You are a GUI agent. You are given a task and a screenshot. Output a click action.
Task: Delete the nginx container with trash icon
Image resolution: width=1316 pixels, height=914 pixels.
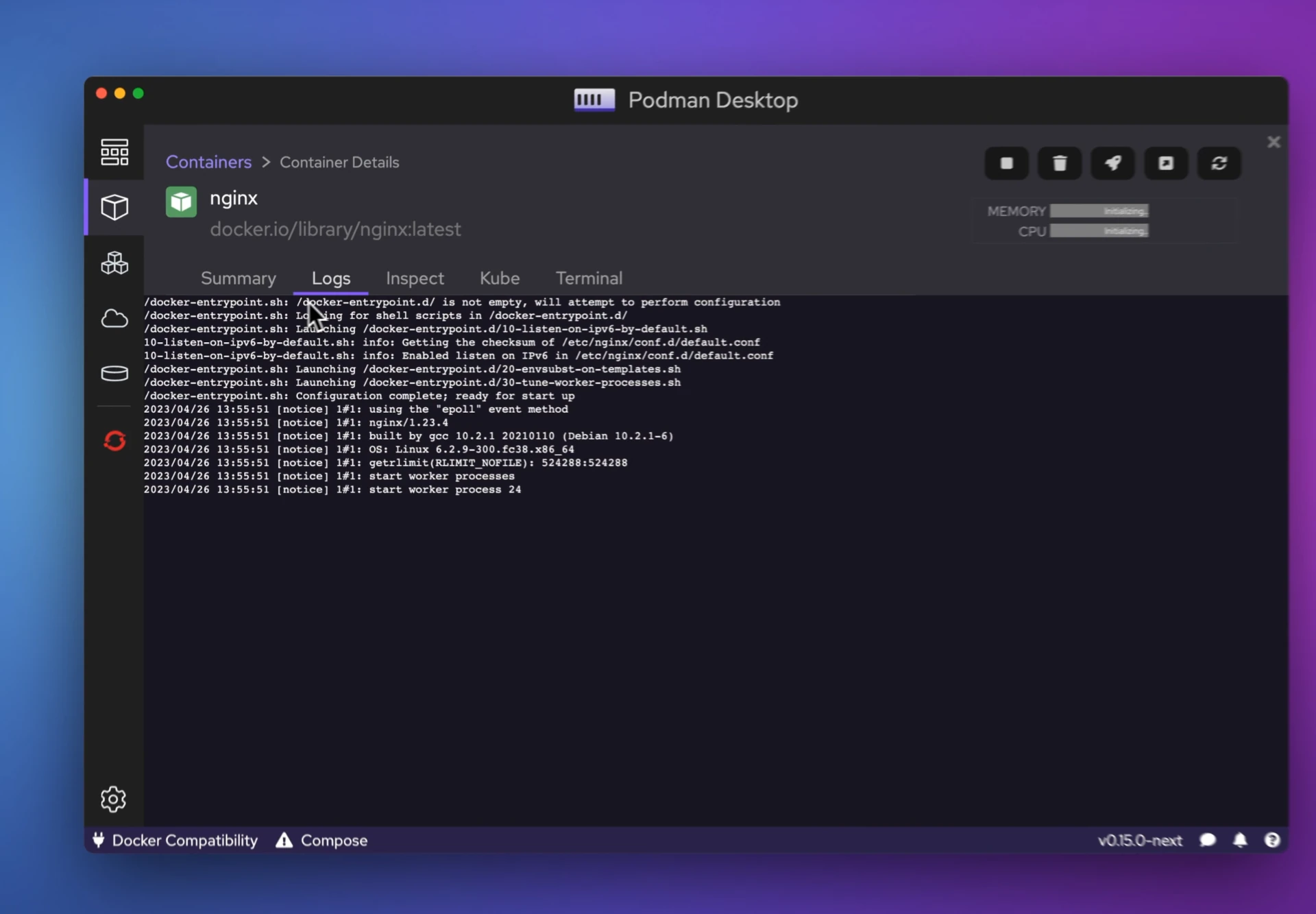[1060, 163]
